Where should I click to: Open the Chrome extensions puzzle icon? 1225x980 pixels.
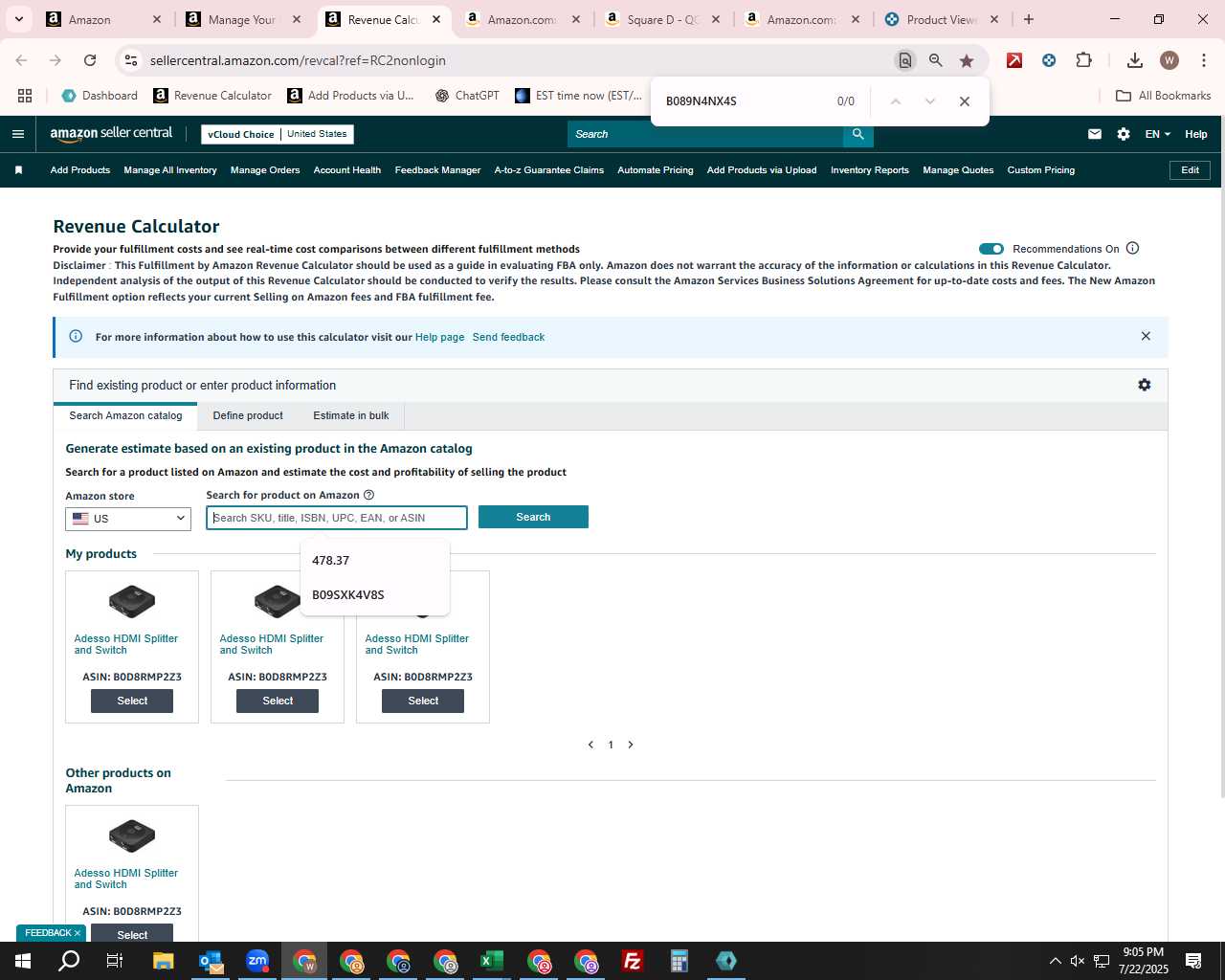click(1084, 60)
